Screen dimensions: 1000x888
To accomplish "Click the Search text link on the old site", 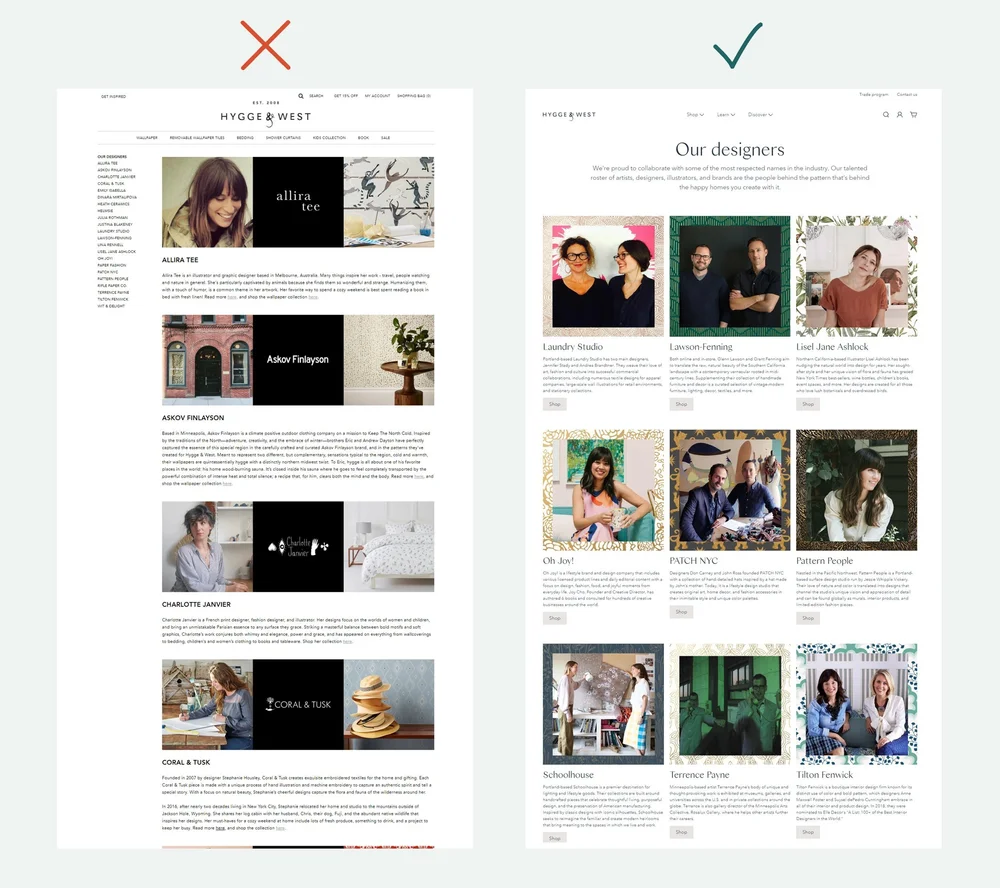I will pos(316,96).
